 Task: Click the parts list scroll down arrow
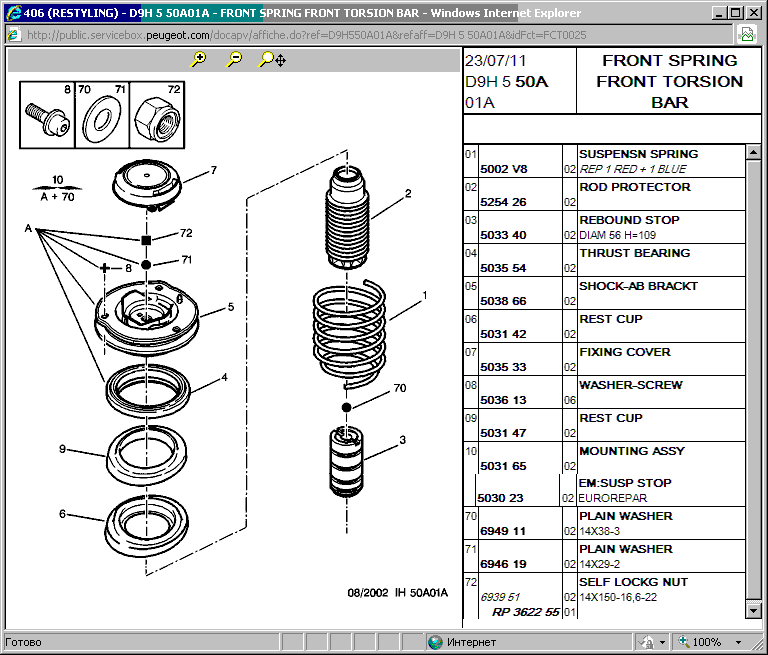[753, 611]
